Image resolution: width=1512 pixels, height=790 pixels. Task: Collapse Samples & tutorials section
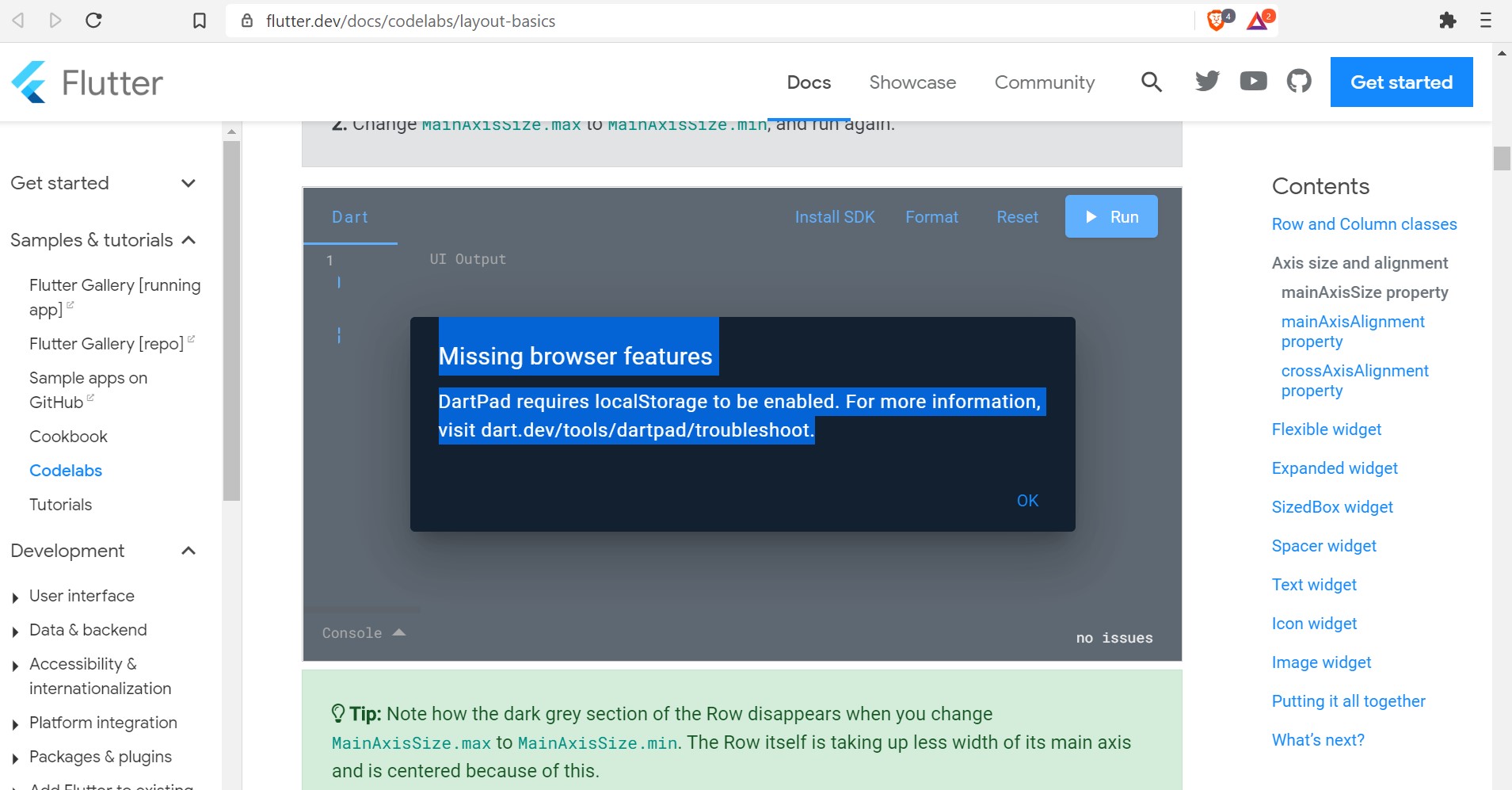coord(189,240)
